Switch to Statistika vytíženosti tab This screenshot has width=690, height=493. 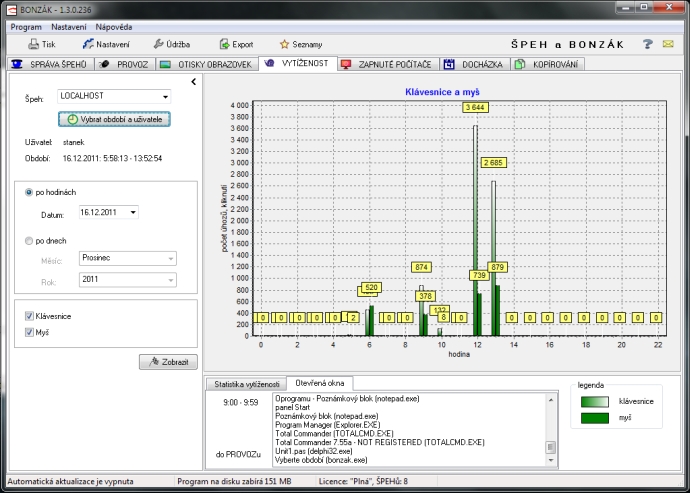246,384
